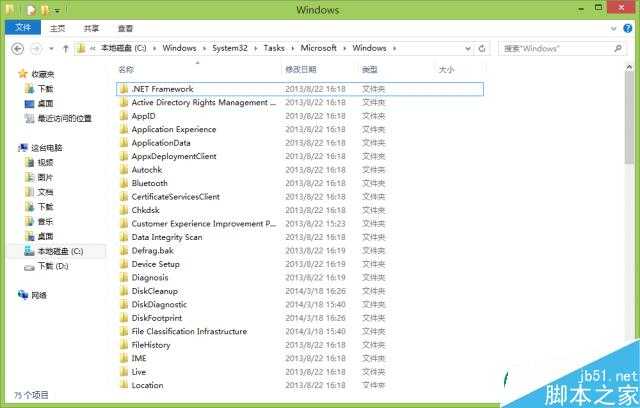Click the search magnifier icon
The height and width of the screenshot is (408, 640).
618,49
